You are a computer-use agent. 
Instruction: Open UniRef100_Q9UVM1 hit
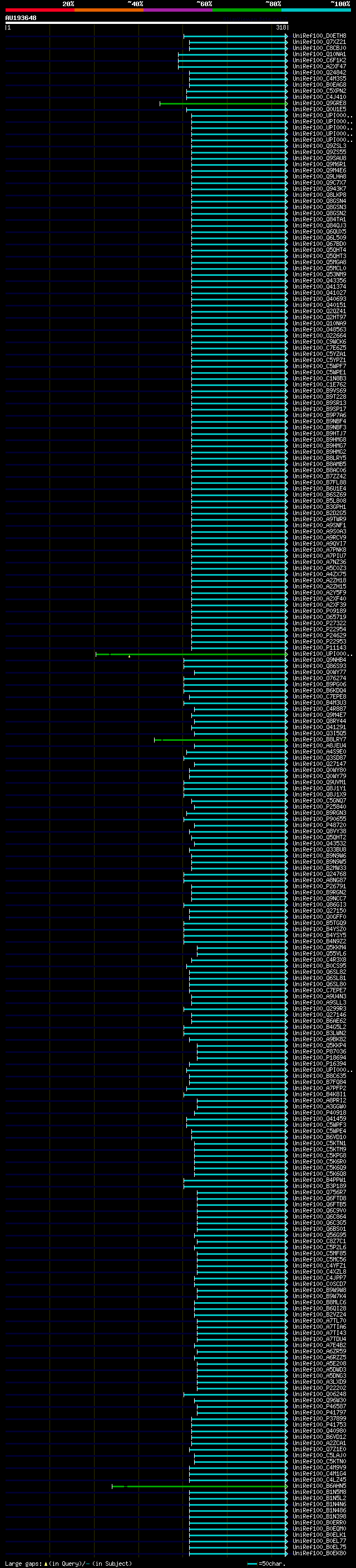319,782
